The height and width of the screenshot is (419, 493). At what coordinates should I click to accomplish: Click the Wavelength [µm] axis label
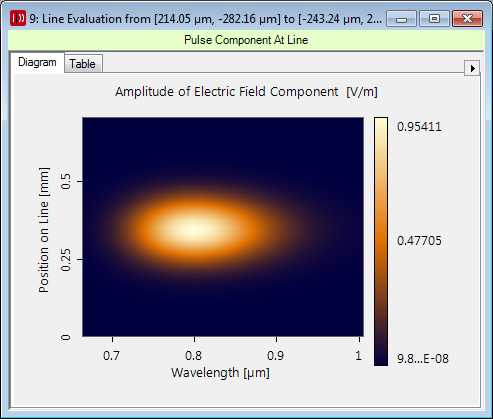[220, 373]
